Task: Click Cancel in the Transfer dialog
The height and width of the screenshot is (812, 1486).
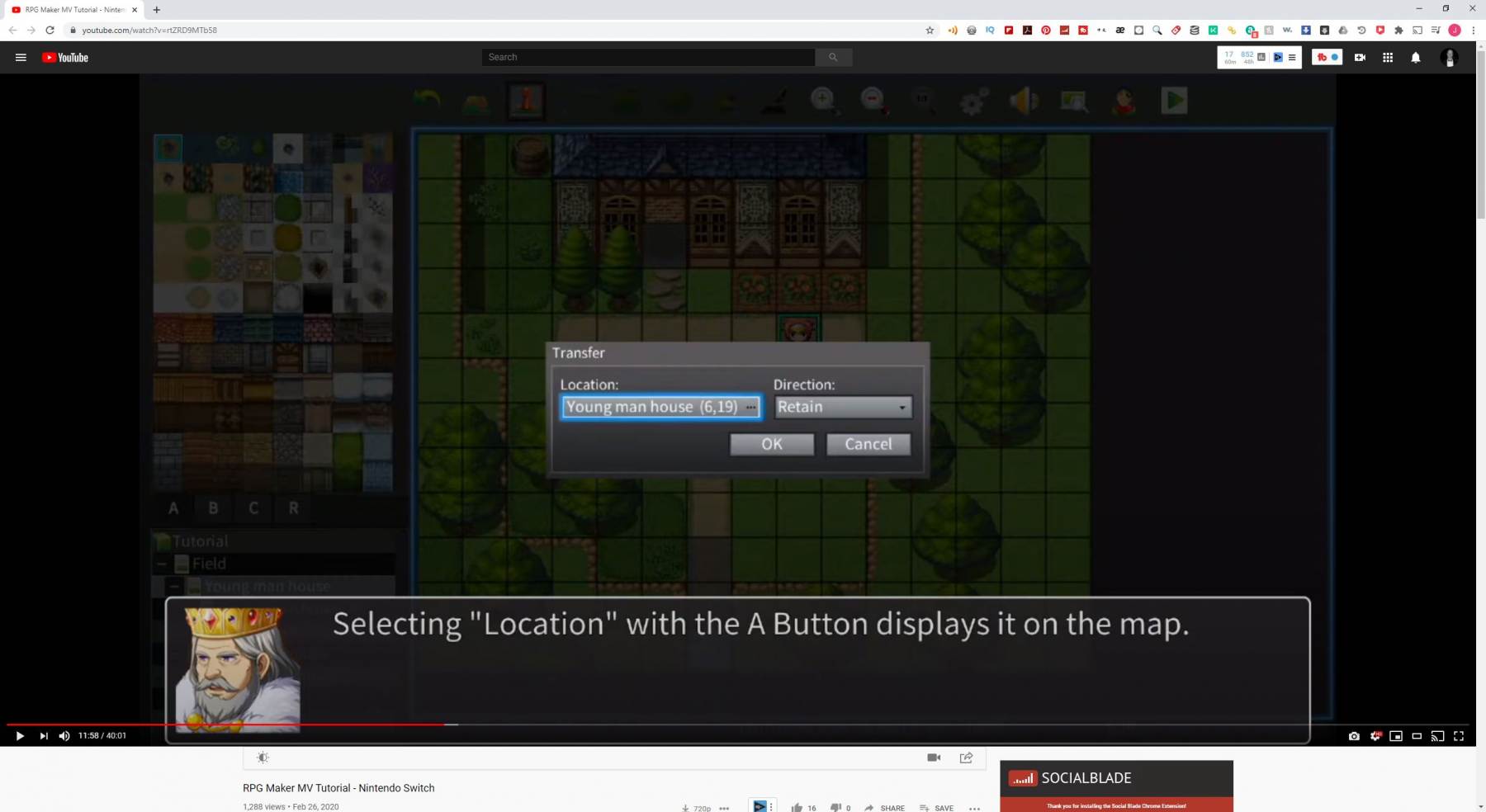Action: click(x=868, y=444)
